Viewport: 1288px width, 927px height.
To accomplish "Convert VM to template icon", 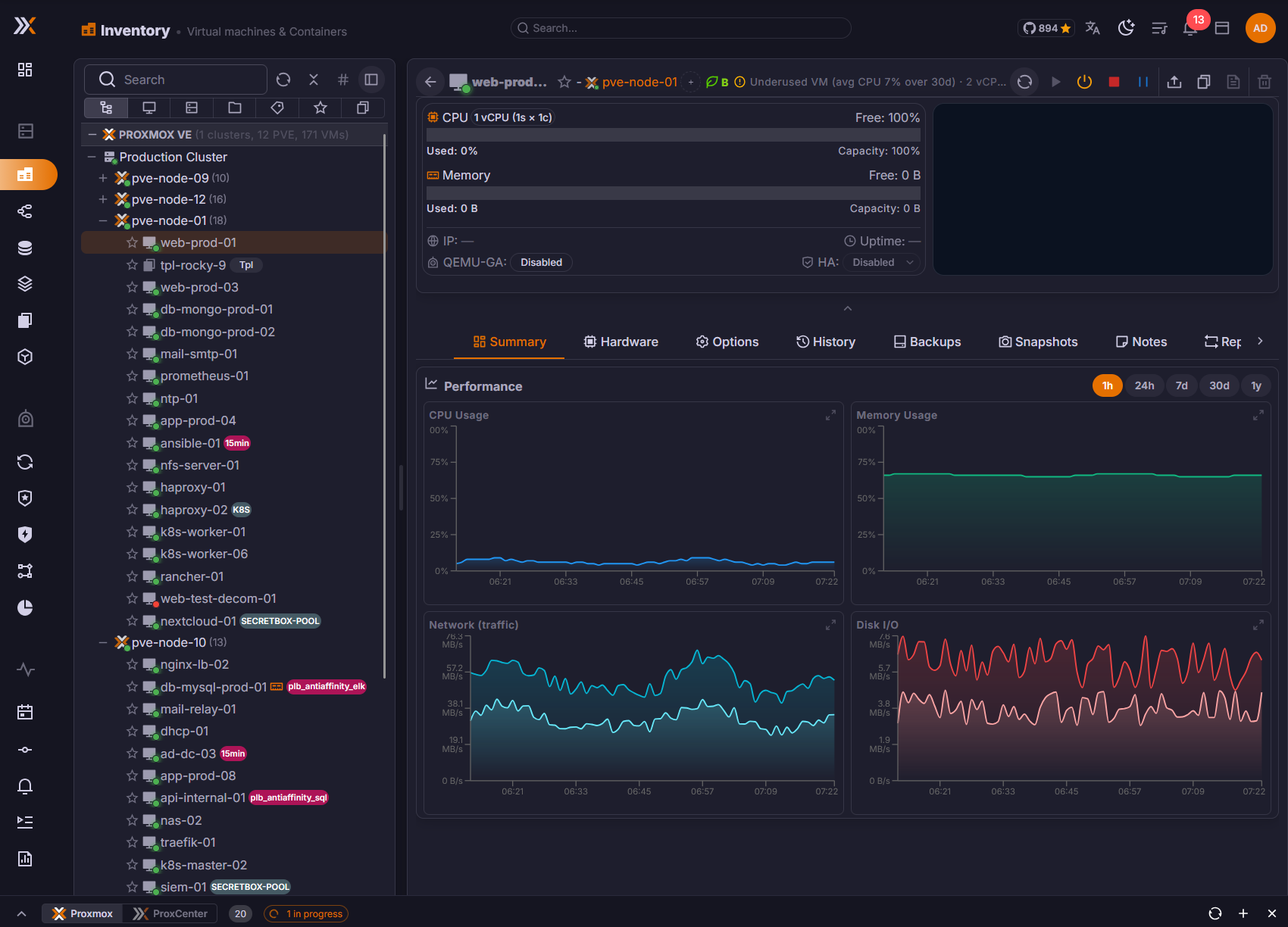I will (1233, 82).
